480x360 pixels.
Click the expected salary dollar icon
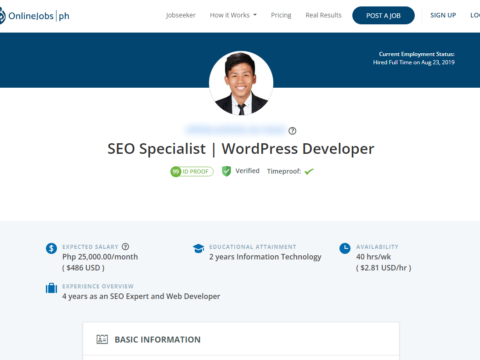51,248
